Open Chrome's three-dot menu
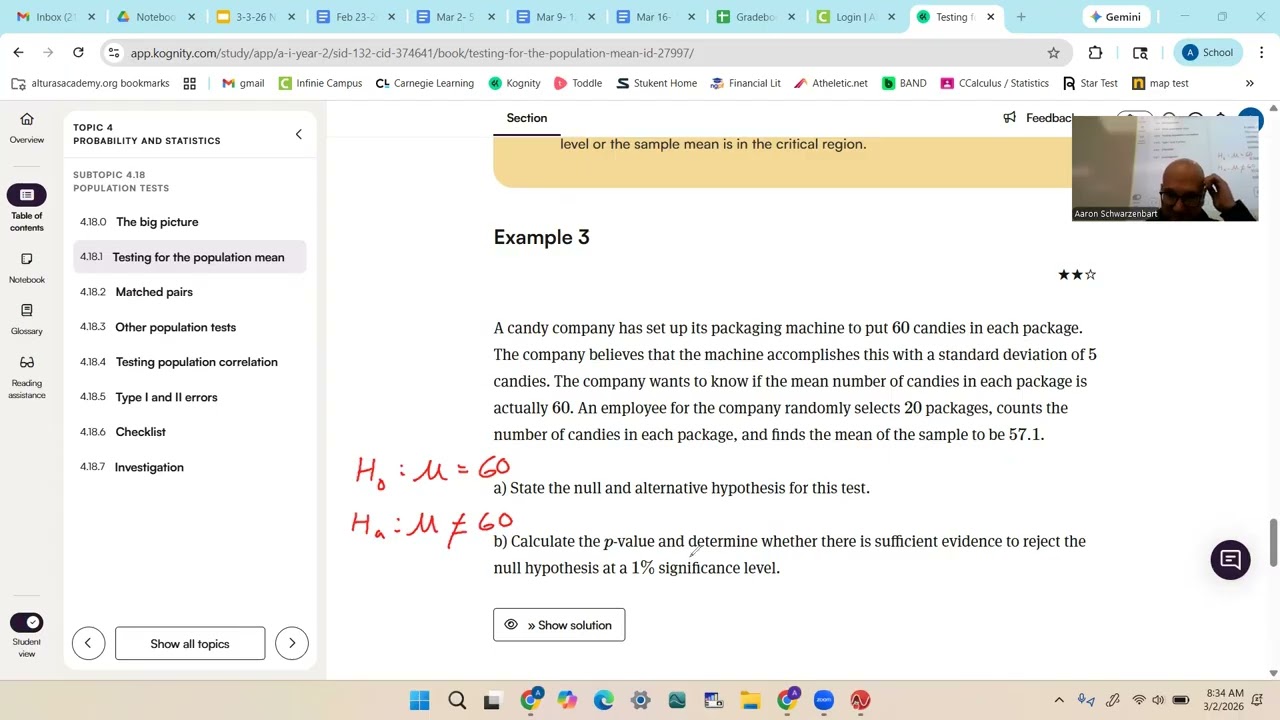Screen dimensions: 1280x720 [x=1262, y=53]
